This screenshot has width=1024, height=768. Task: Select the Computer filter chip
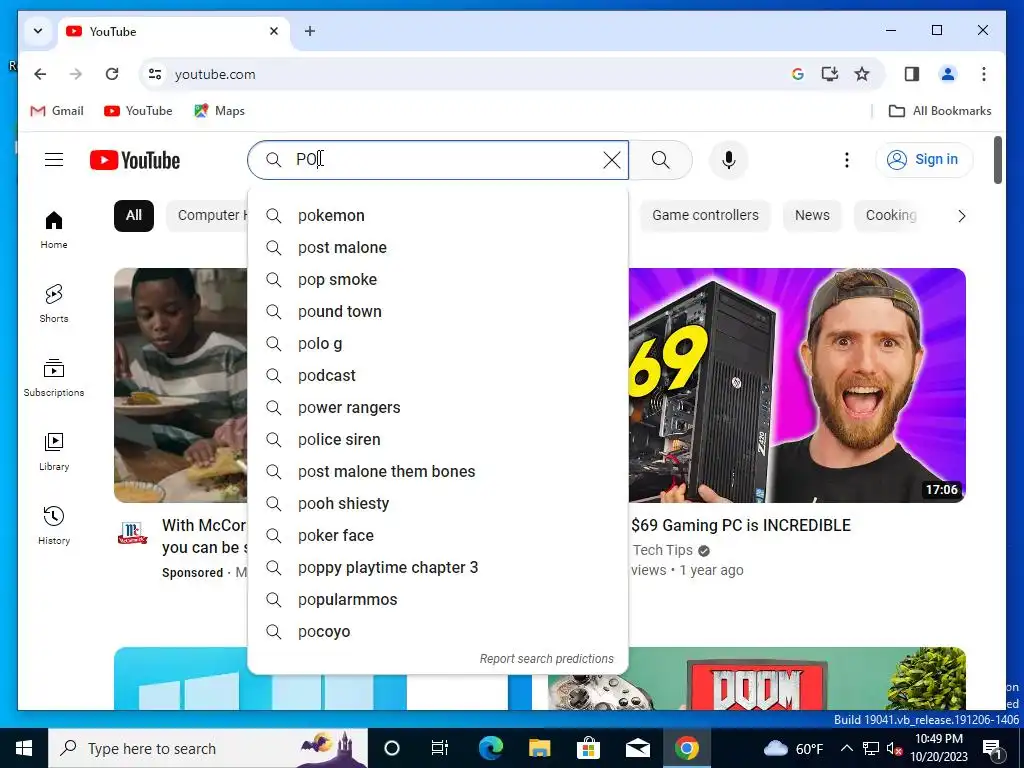click(208, 216)
